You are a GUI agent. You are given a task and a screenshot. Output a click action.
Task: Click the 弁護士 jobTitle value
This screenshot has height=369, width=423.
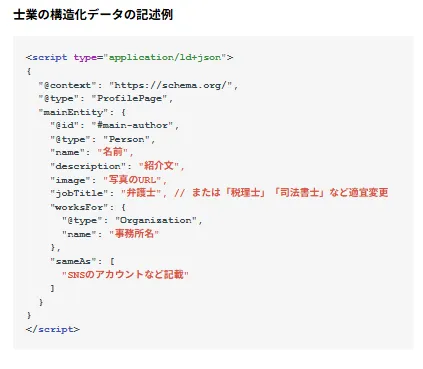pos(141,193)
